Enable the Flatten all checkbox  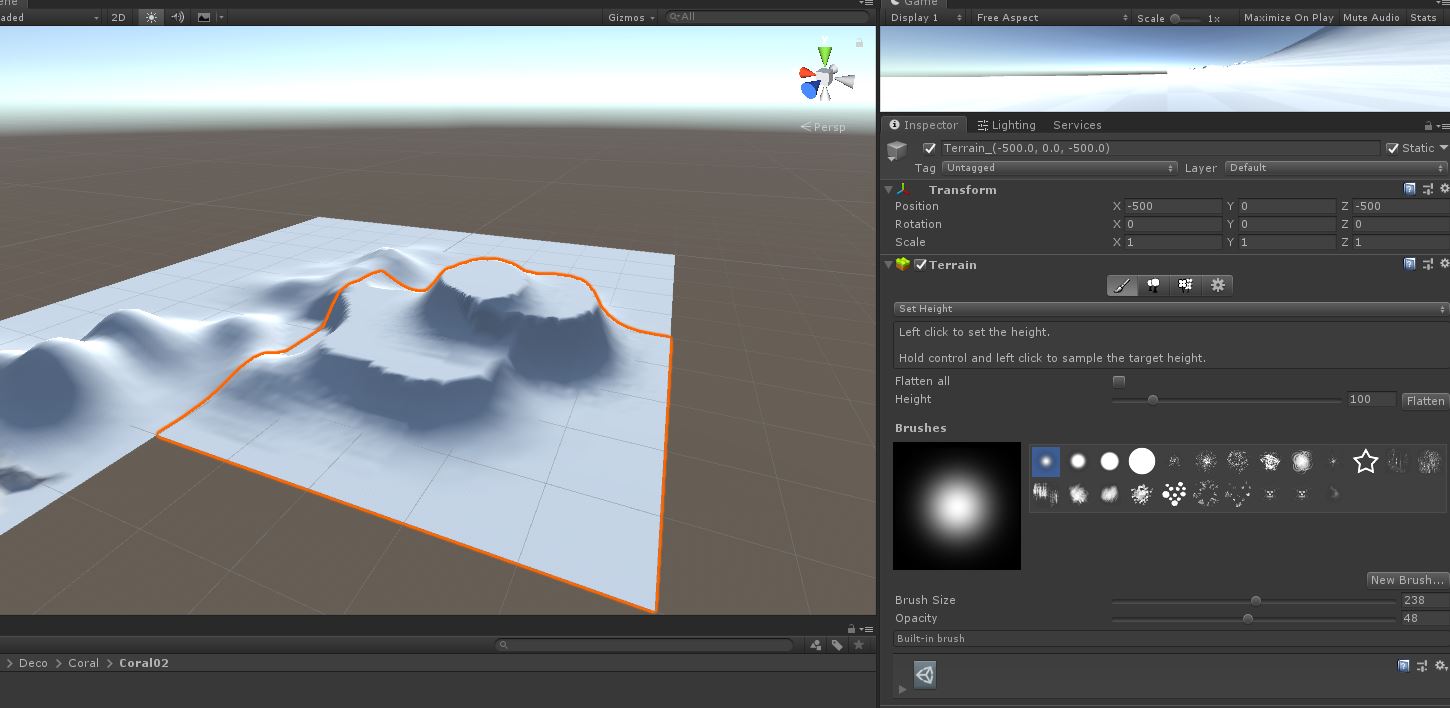pyautogui.click(x=1119, y=381)
